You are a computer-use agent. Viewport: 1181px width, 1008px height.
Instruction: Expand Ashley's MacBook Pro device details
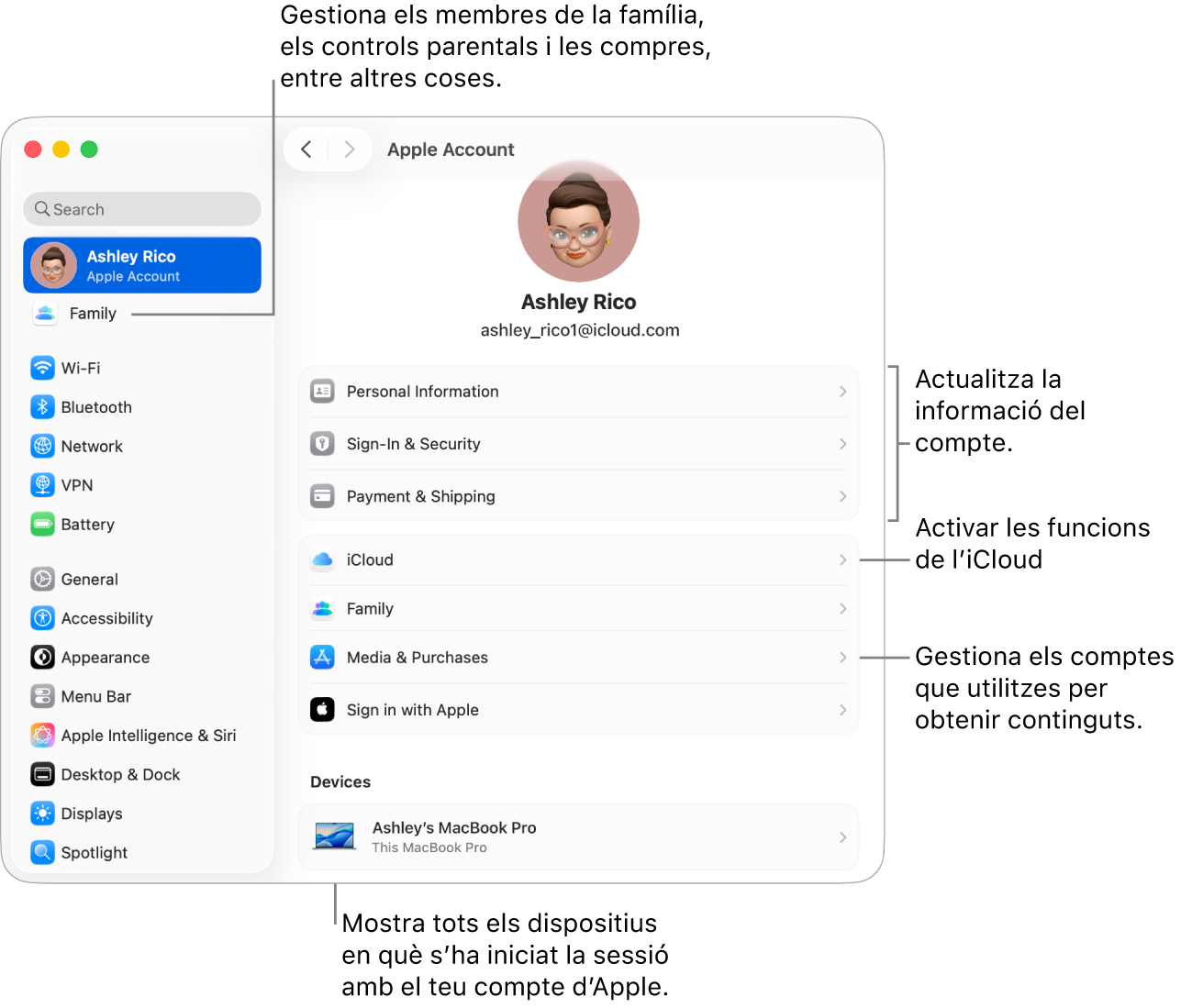pyautogui.click(x=841, y=836)
